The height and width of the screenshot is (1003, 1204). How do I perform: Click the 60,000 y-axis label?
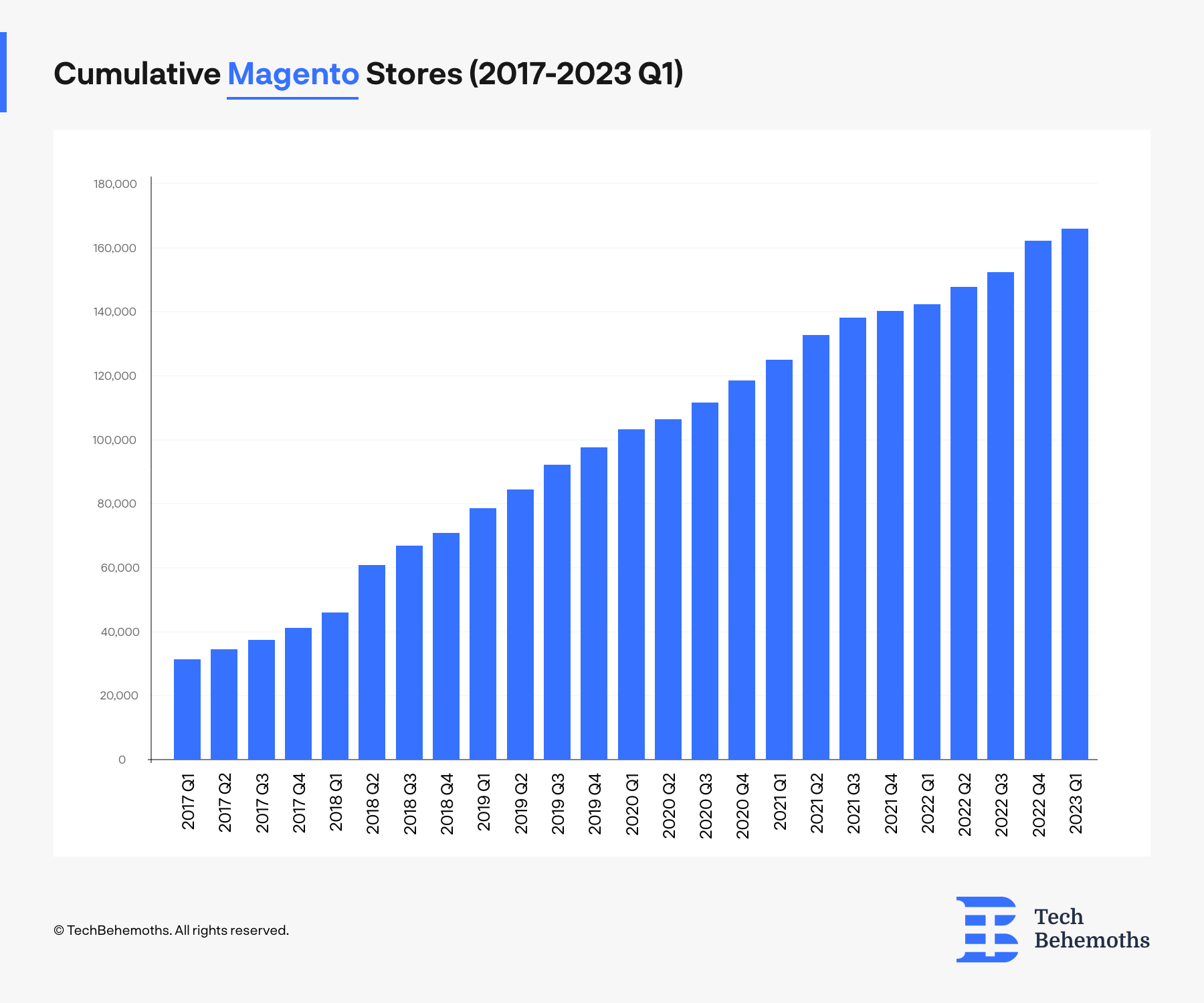(120, 568)
